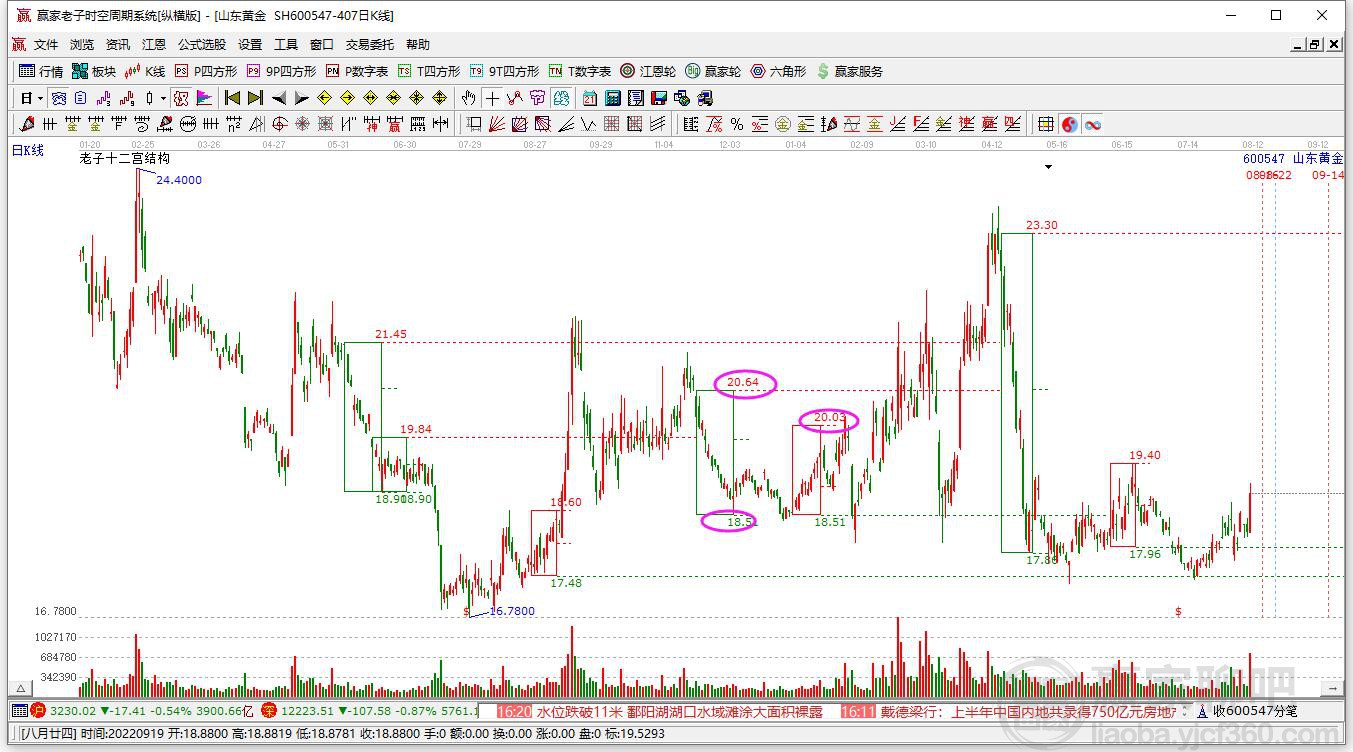This screenshot has height=752, width=1353.
Task: Select the red 赢 line tool
Action: point(394,124)
